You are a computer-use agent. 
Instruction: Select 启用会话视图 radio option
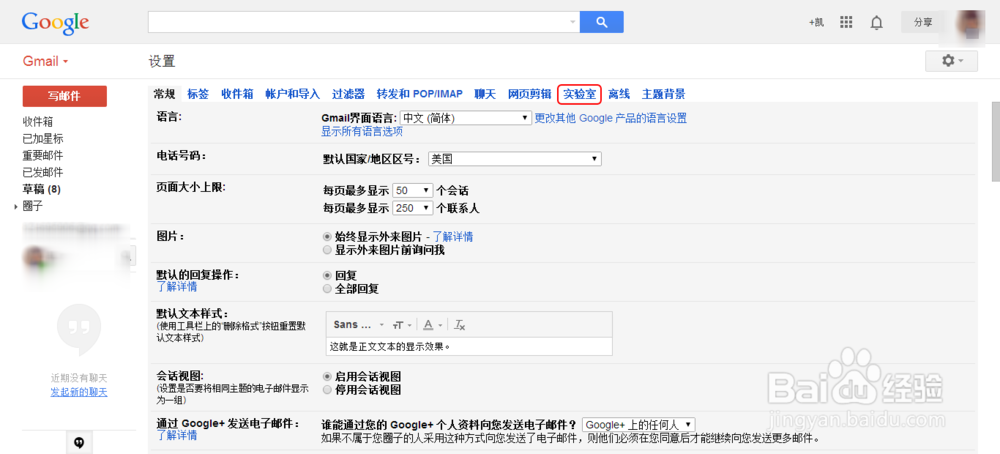(327, 376)
